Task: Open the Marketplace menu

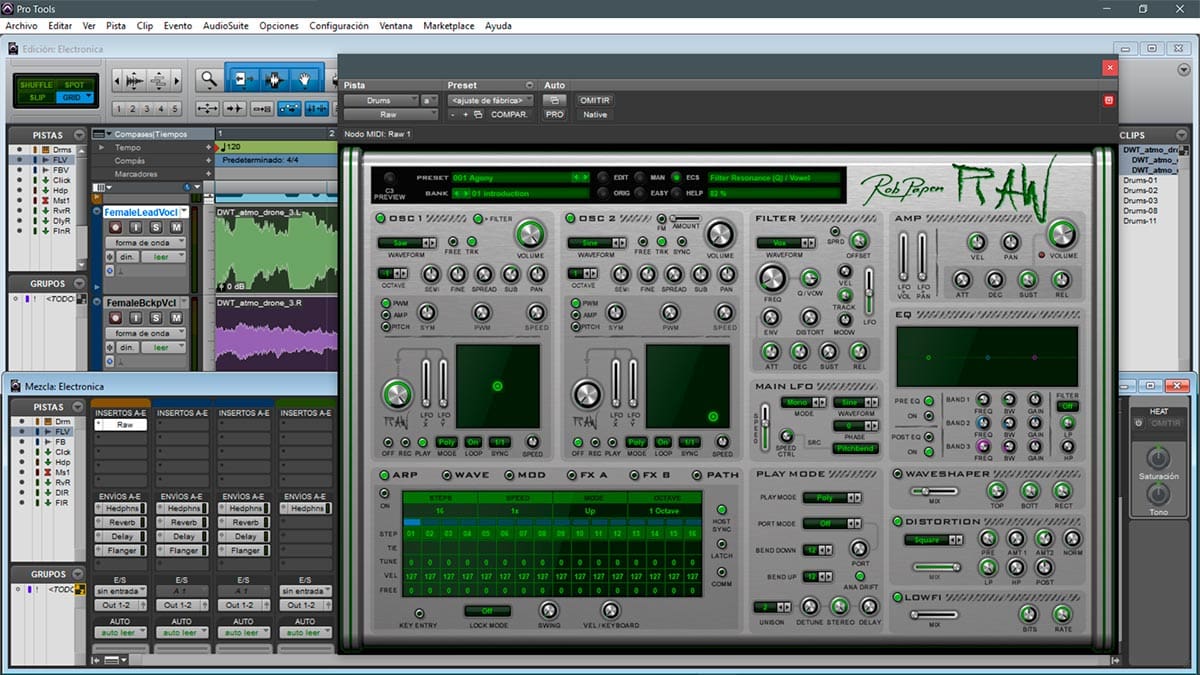Action: tap(449, 26)
